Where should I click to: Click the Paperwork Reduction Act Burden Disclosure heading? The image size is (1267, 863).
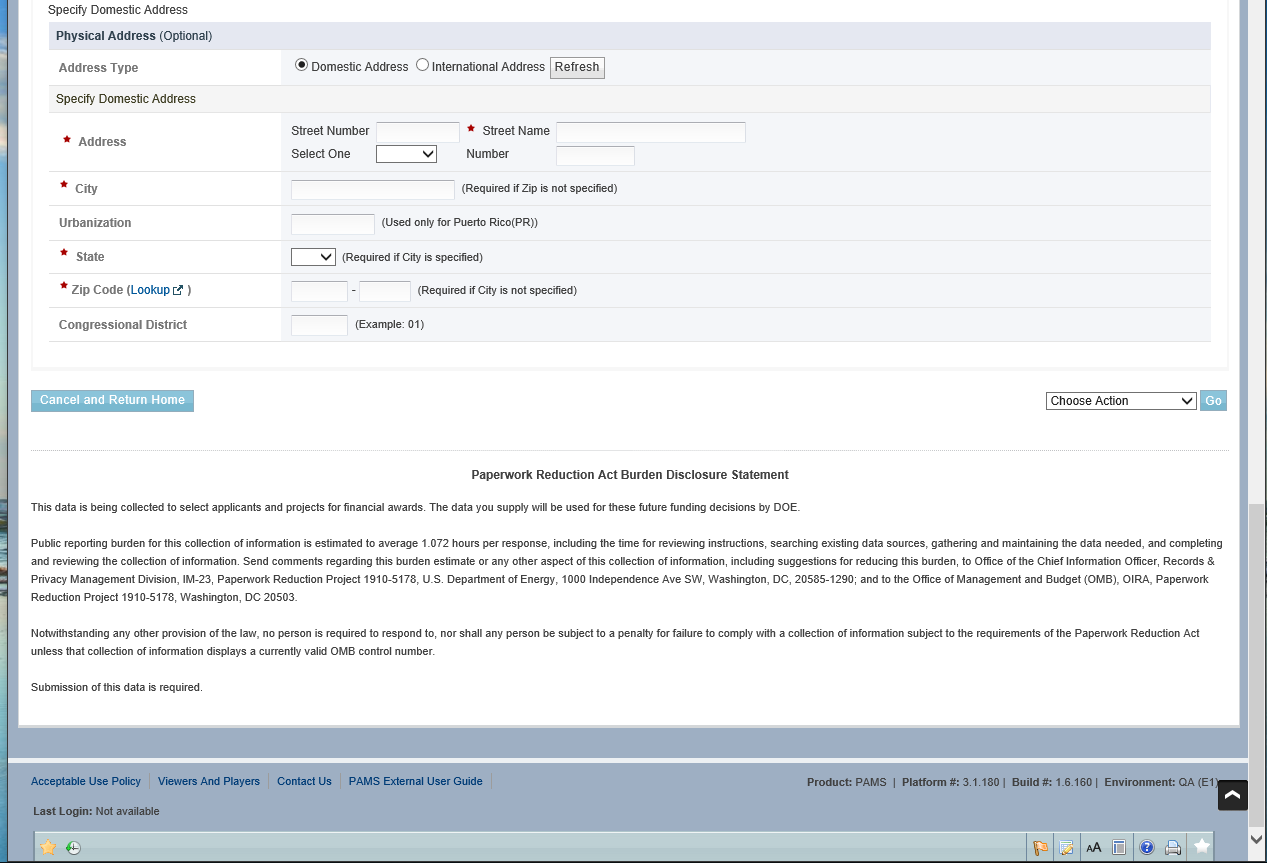point(630,475)
